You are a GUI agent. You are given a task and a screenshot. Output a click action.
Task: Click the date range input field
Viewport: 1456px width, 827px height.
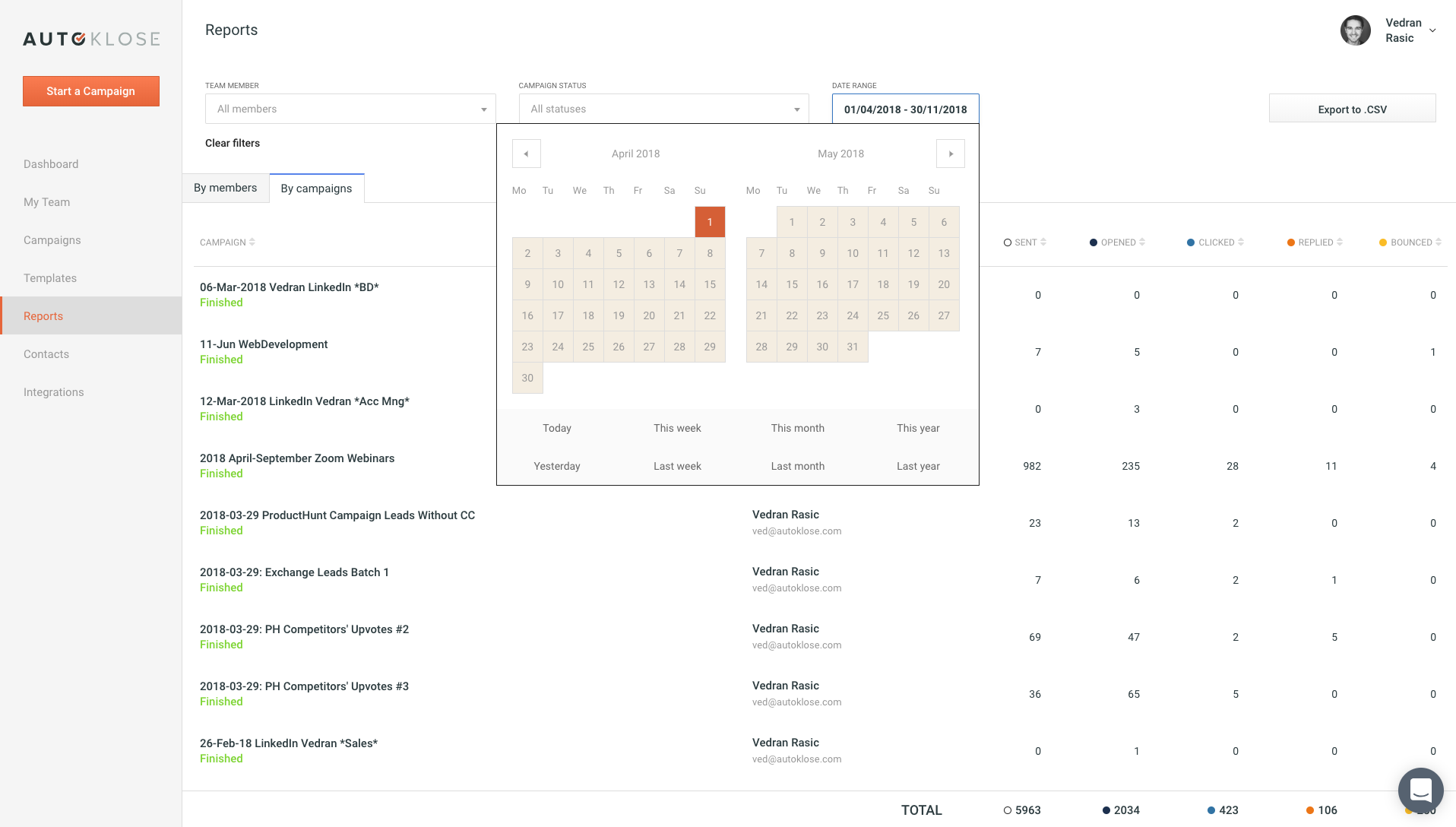point(905,109)
